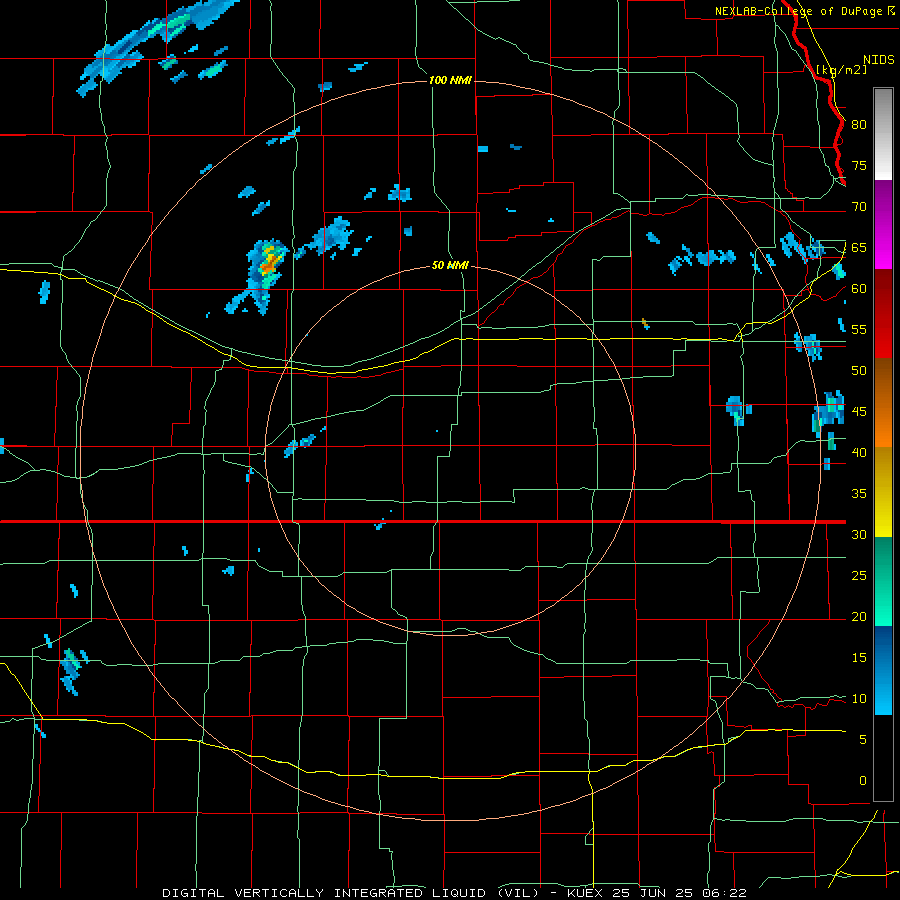Image resolution: width=900 pixels, height=900 pixels.
Task: Click the scale value 0 at bottom
Action: pos(863,781)
